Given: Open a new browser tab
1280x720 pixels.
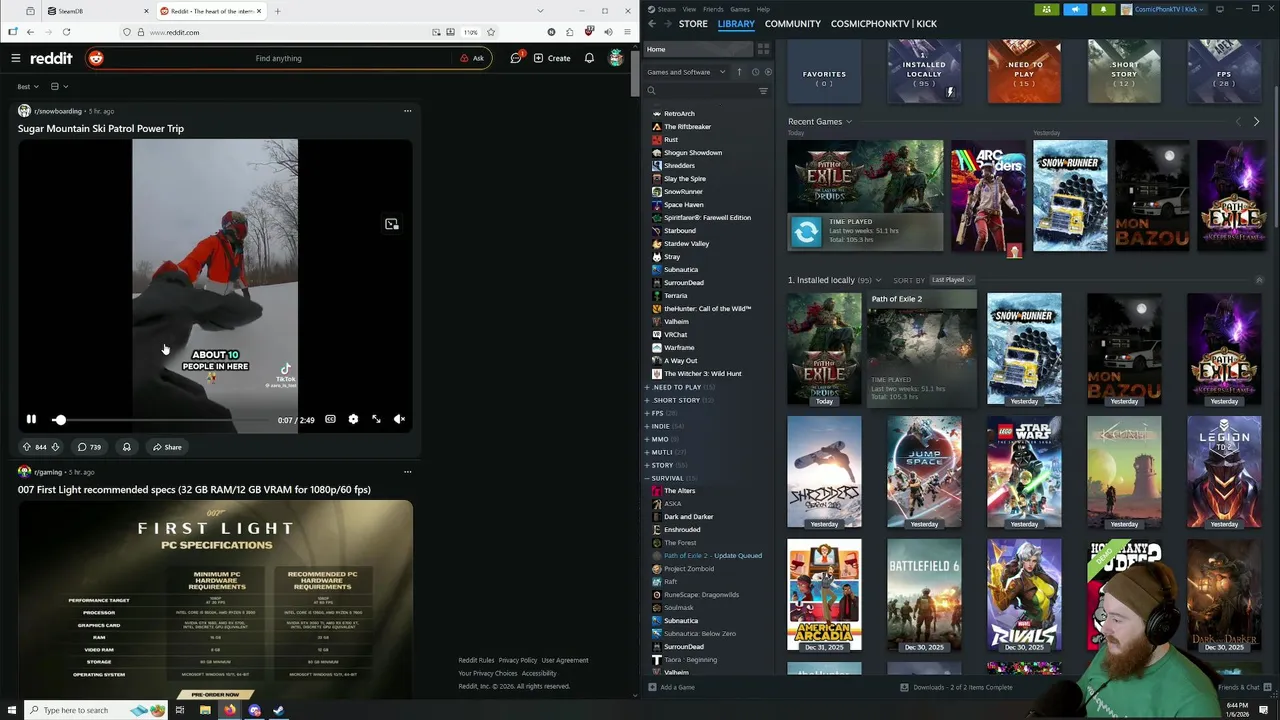Looking at the screenshot, I should (x=277, y=11).
